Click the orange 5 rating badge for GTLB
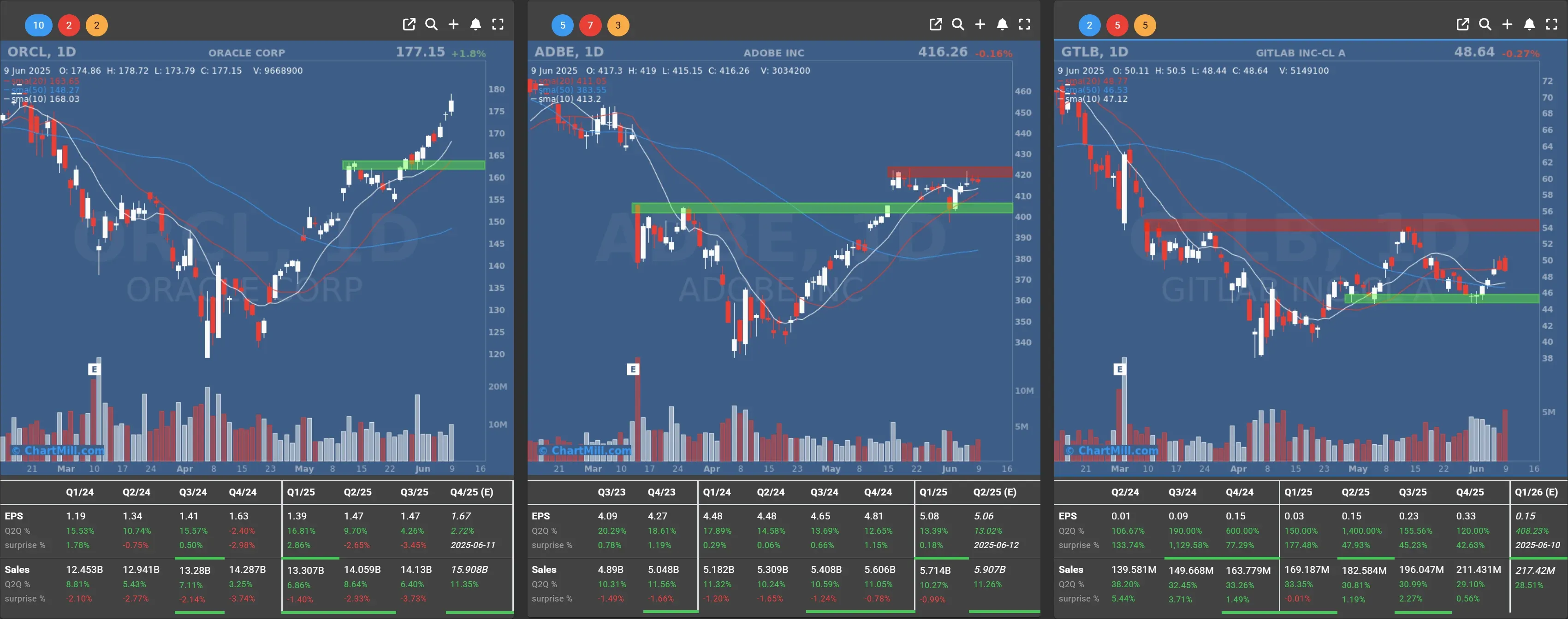Screen dimensions: 1568x619 point(1145,25)
